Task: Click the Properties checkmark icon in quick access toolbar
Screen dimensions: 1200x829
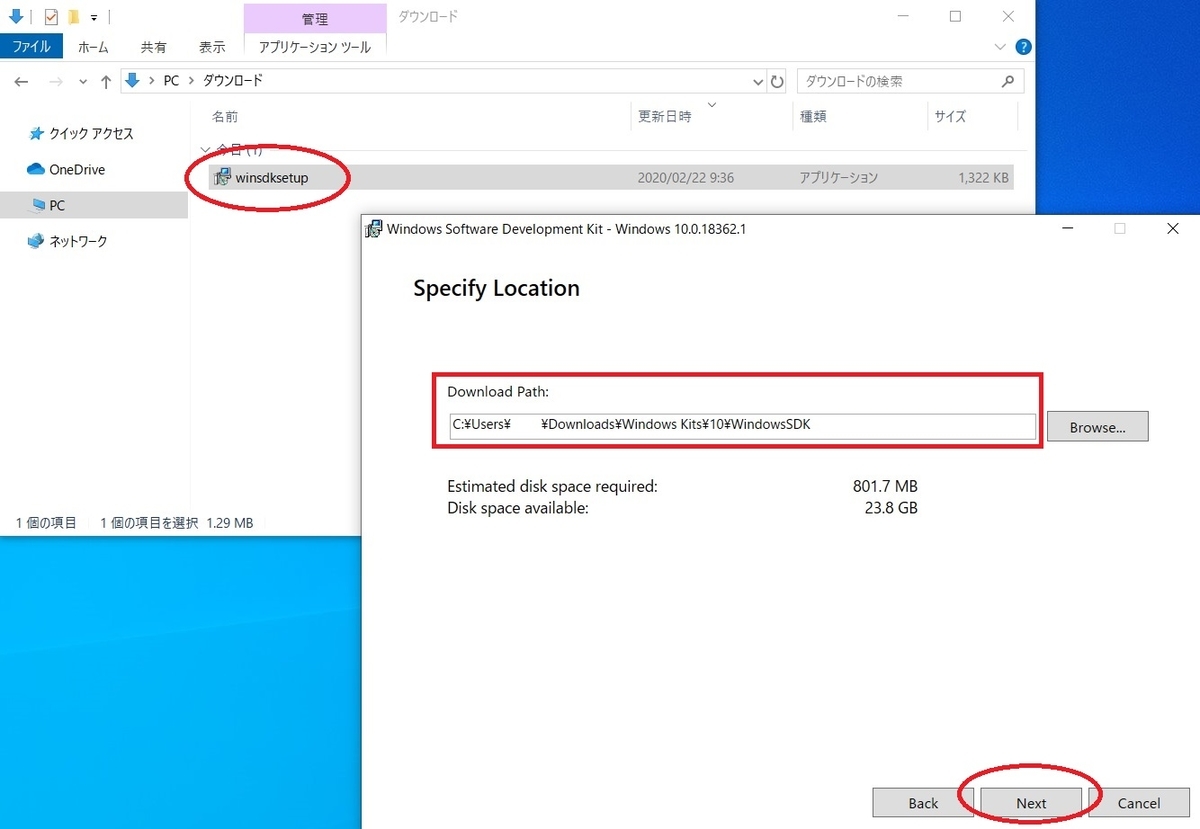Action: (52, 17)
